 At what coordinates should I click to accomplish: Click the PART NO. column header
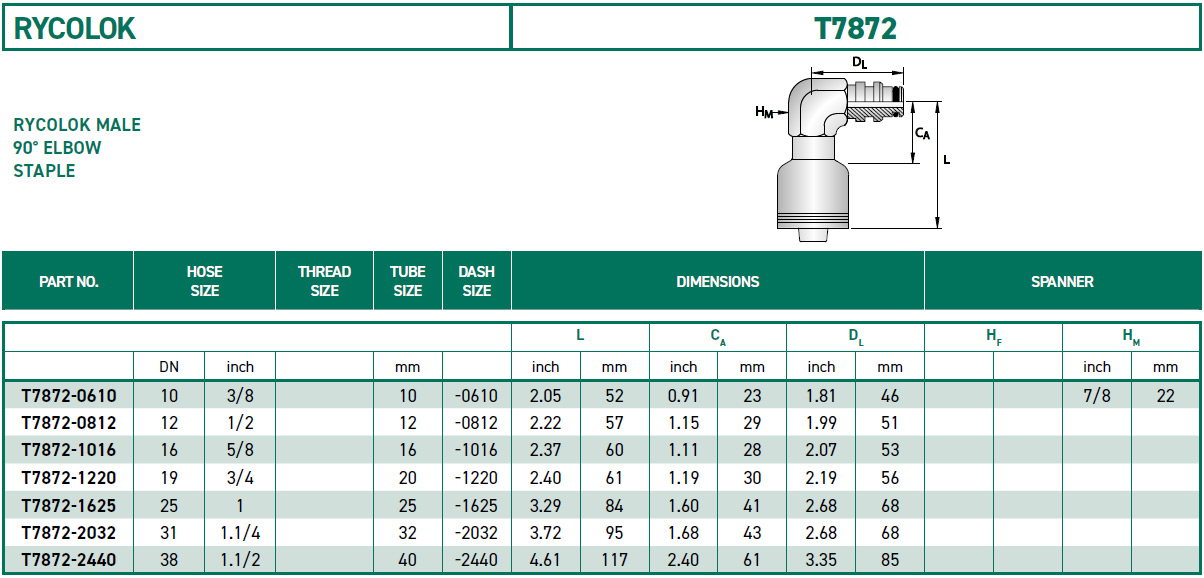click(x=68, y=282)
